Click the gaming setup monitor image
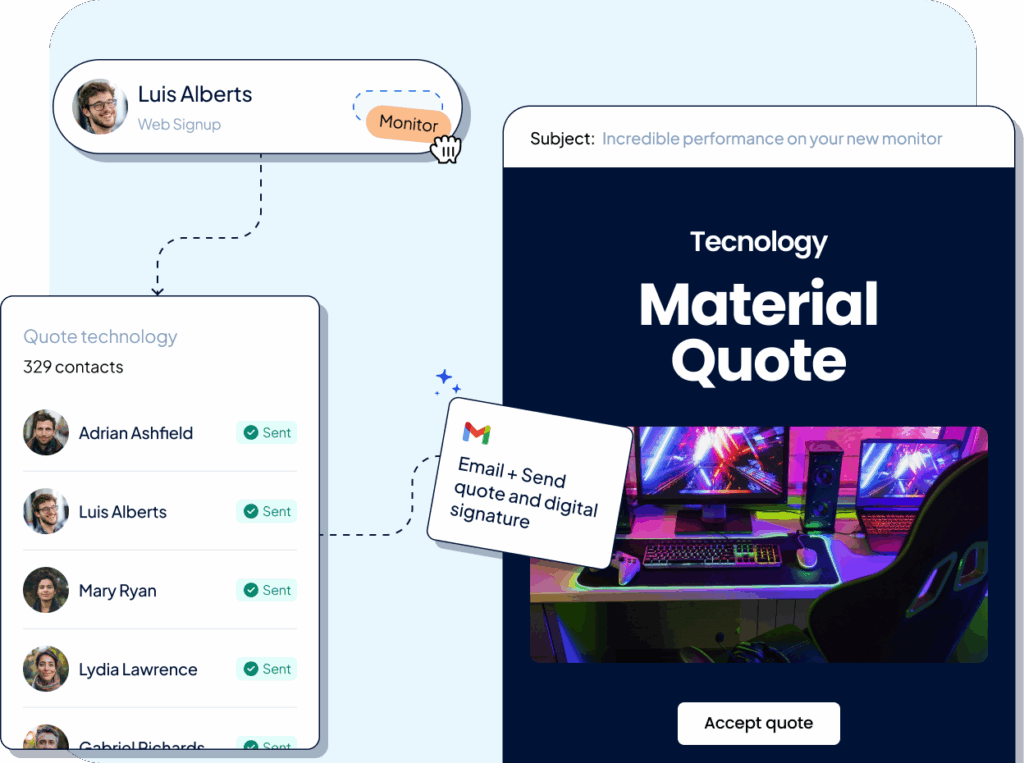This screenshot has height=763, width=1024. [758, 543]
